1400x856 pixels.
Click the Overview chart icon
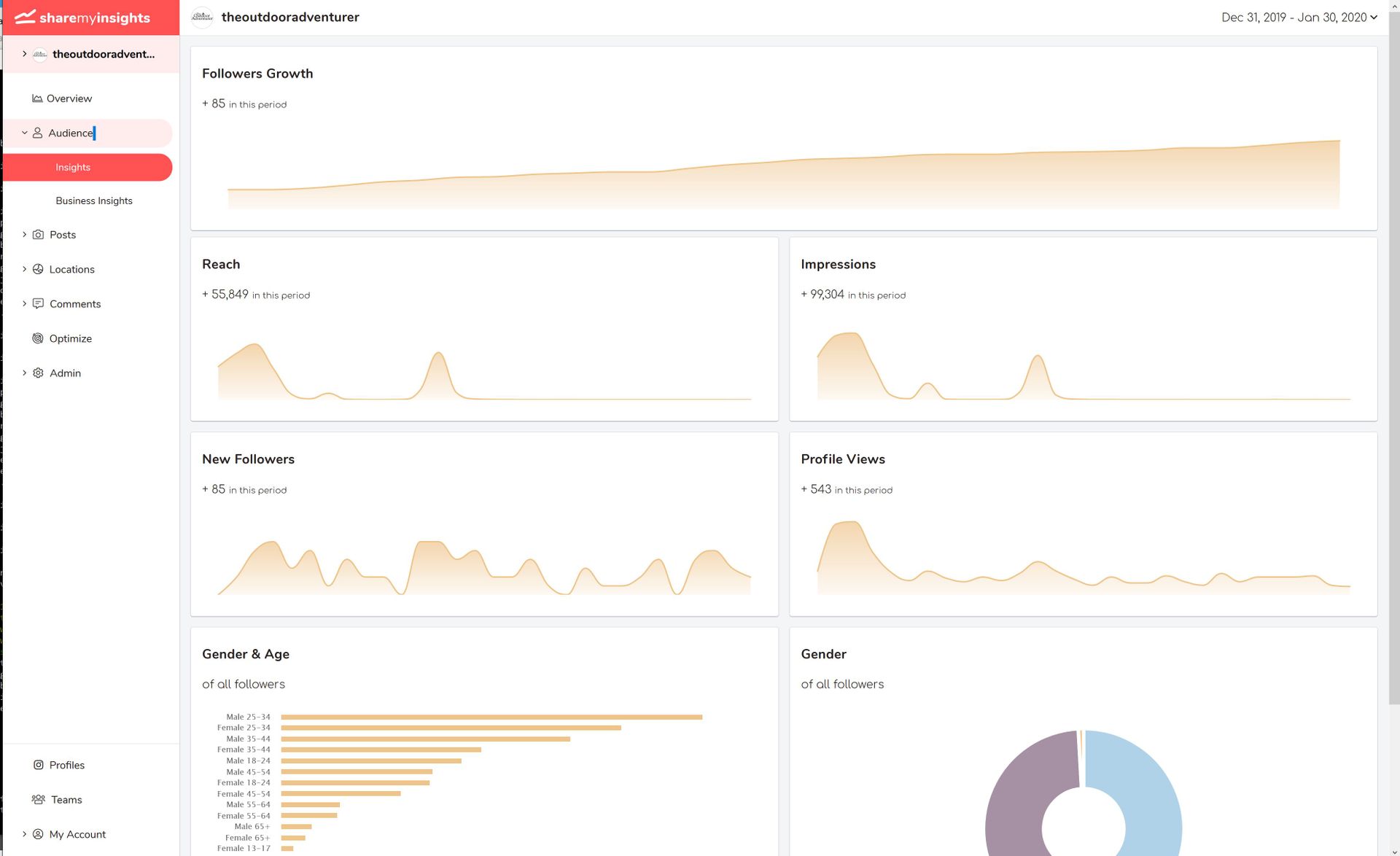pos(37,98)
